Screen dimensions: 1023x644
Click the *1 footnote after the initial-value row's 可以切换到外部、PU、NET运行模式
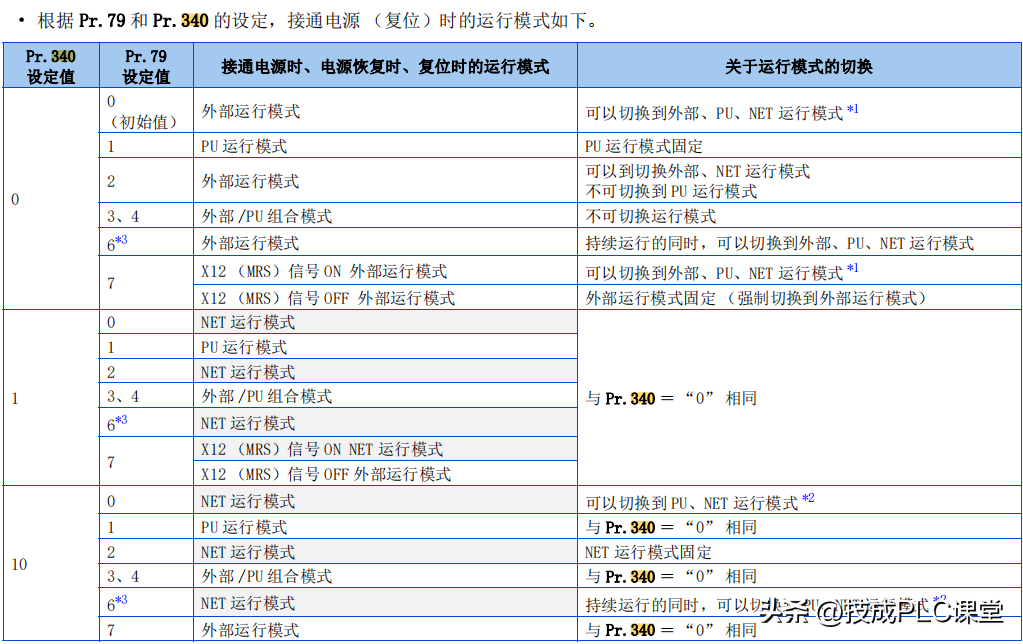coord(852,110)
